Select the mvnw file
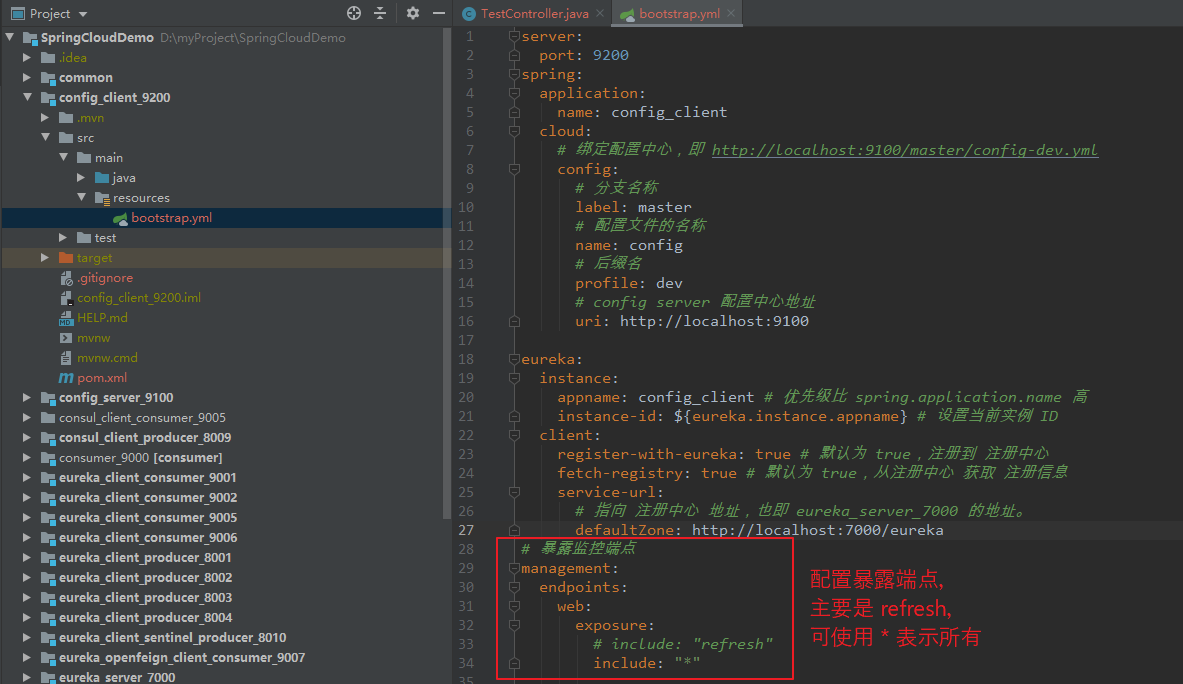Viewport: 1183px width, 684px height. (94, 338)
